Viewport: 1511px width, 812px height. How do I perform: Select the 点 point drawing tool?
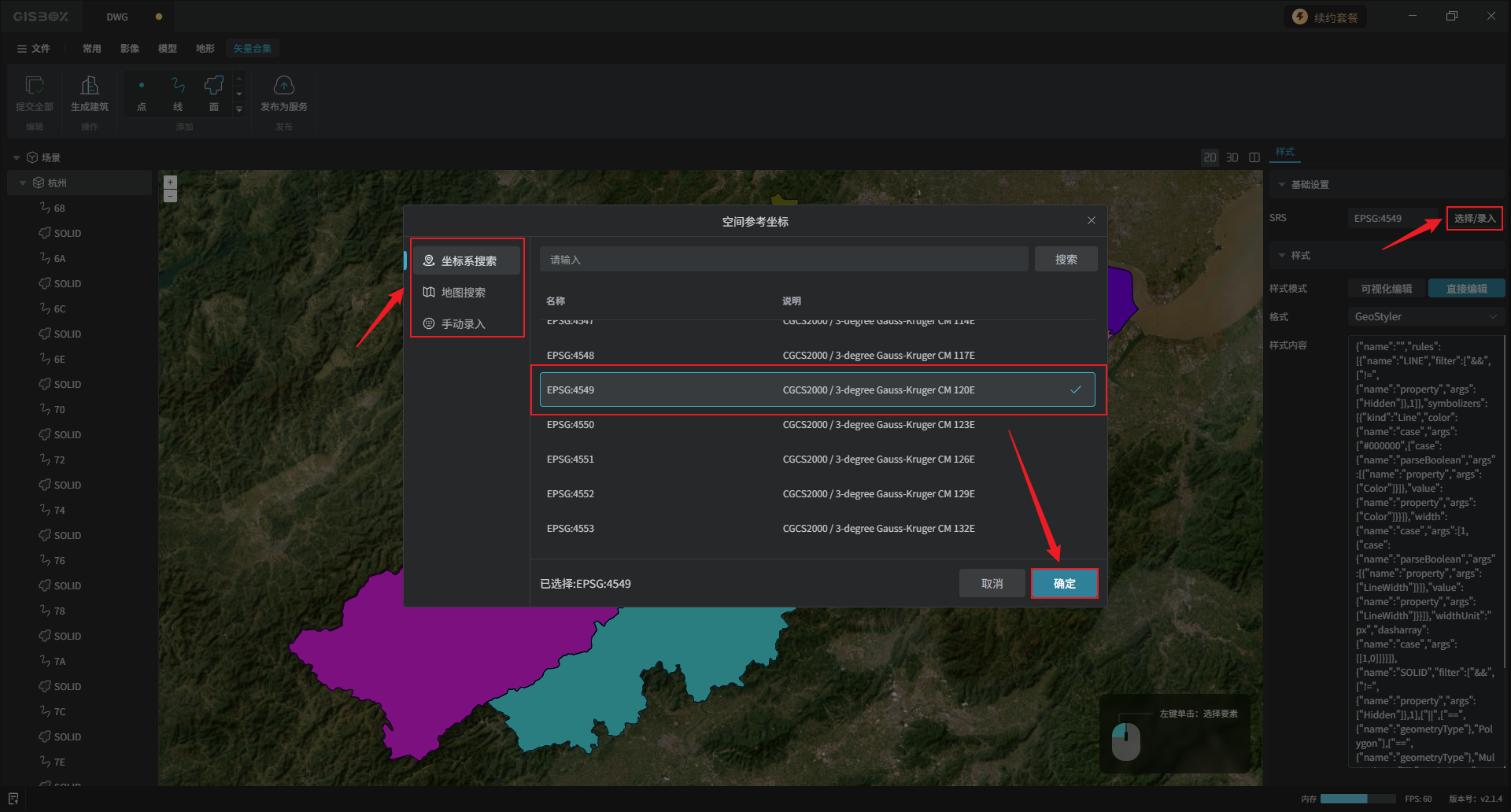(142, 86)
